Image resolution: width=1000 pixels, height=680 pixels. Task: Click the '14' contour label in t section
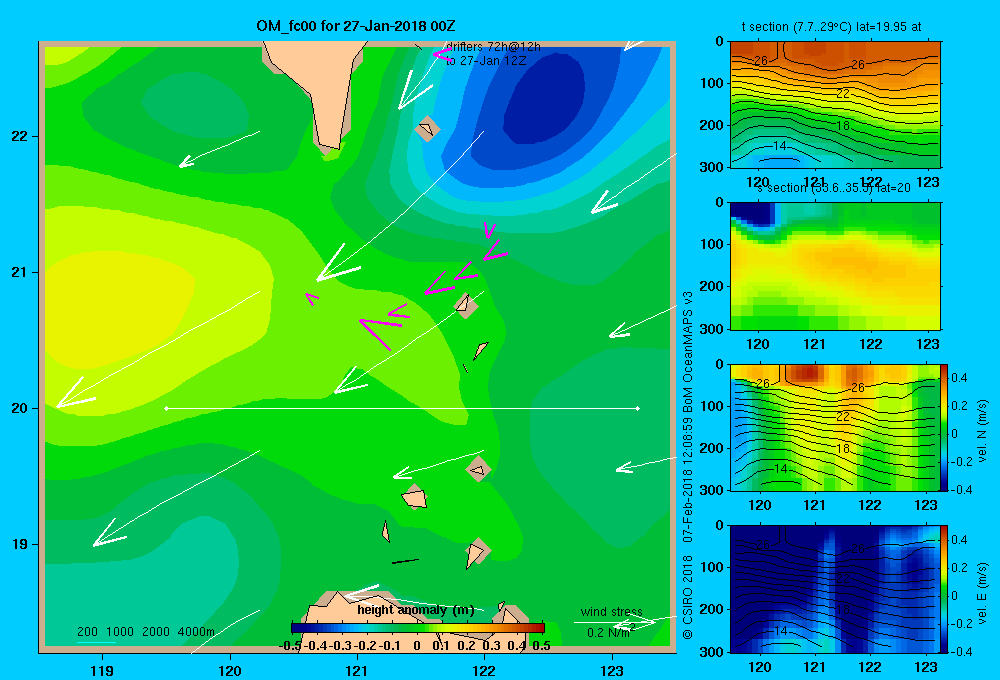click(779, 146)
